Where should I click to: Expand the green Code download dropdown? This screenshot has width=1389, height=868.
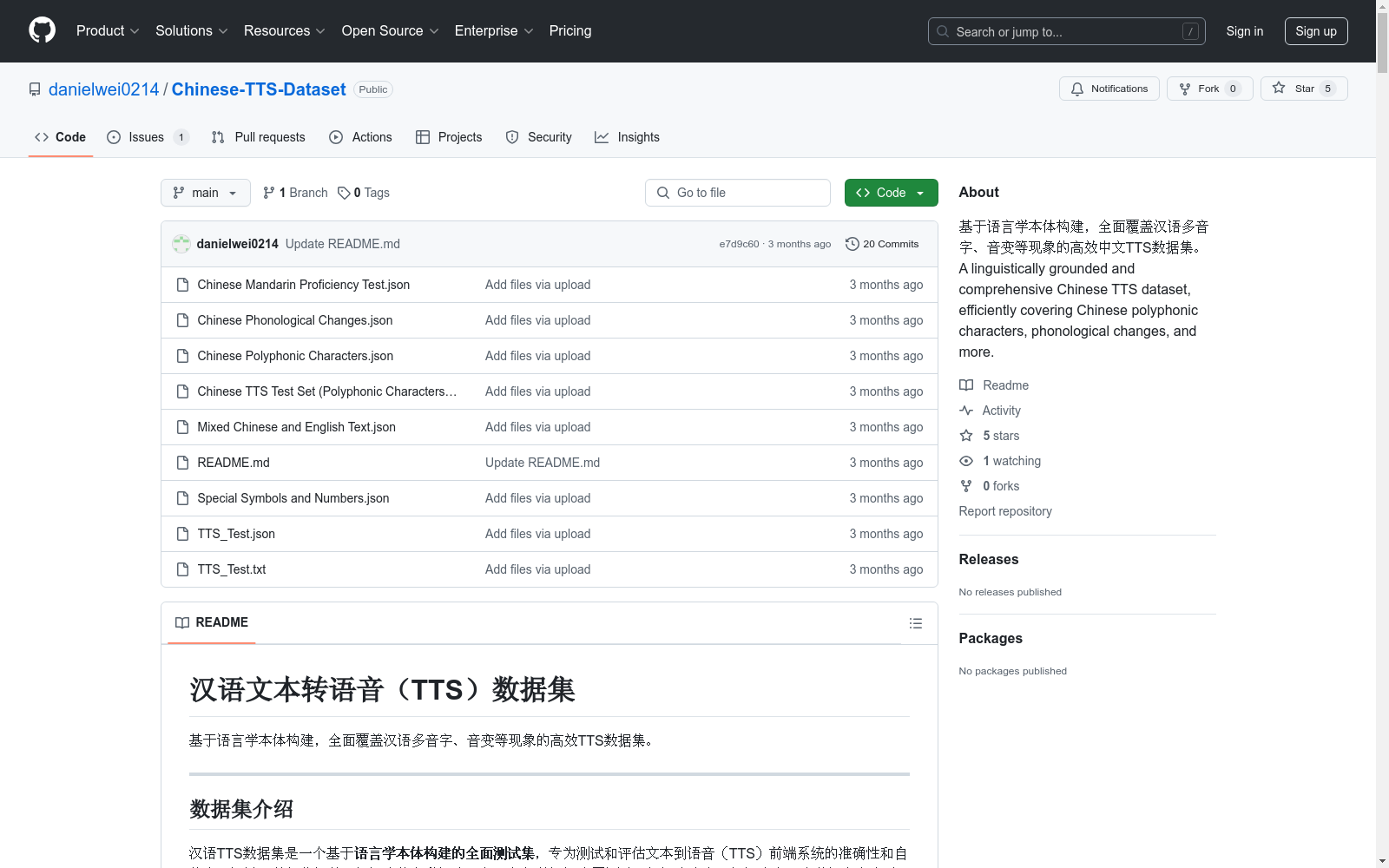(891, 193)
